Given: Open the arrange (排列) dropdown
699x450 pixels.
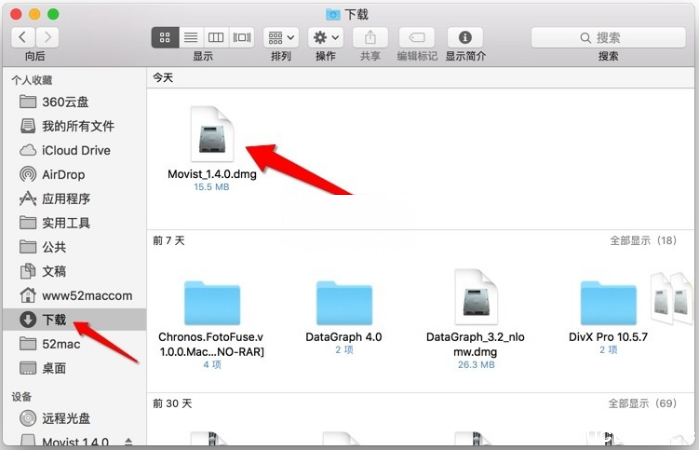Looking at the screenshot, I should (281, 37).
